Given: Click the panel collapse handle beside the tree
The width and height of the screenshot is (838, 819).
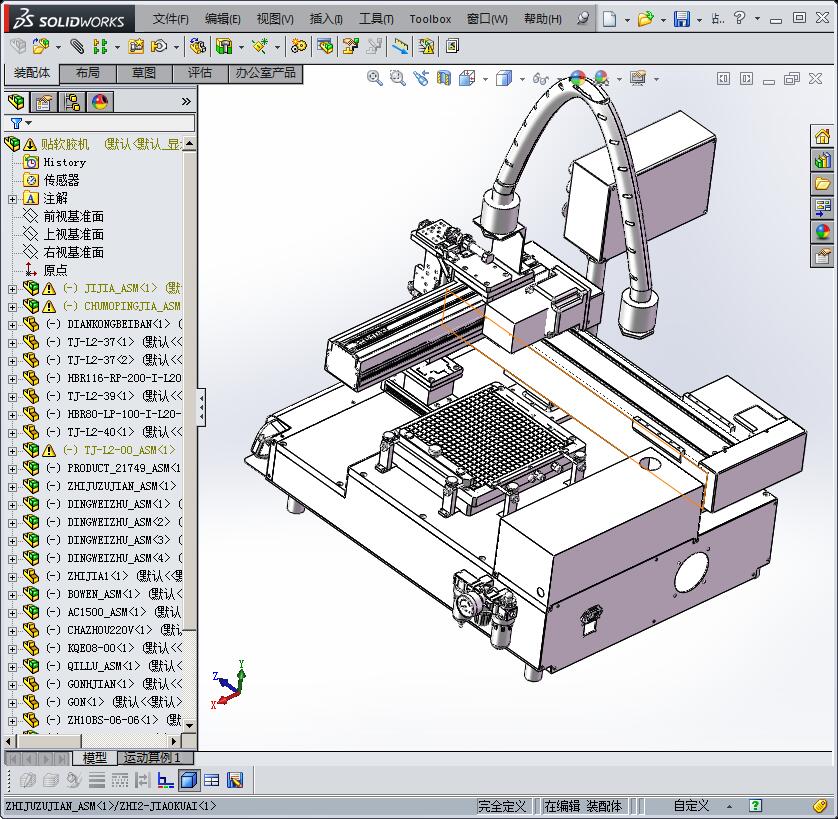Looking at the screenshot, I should 201,407.
